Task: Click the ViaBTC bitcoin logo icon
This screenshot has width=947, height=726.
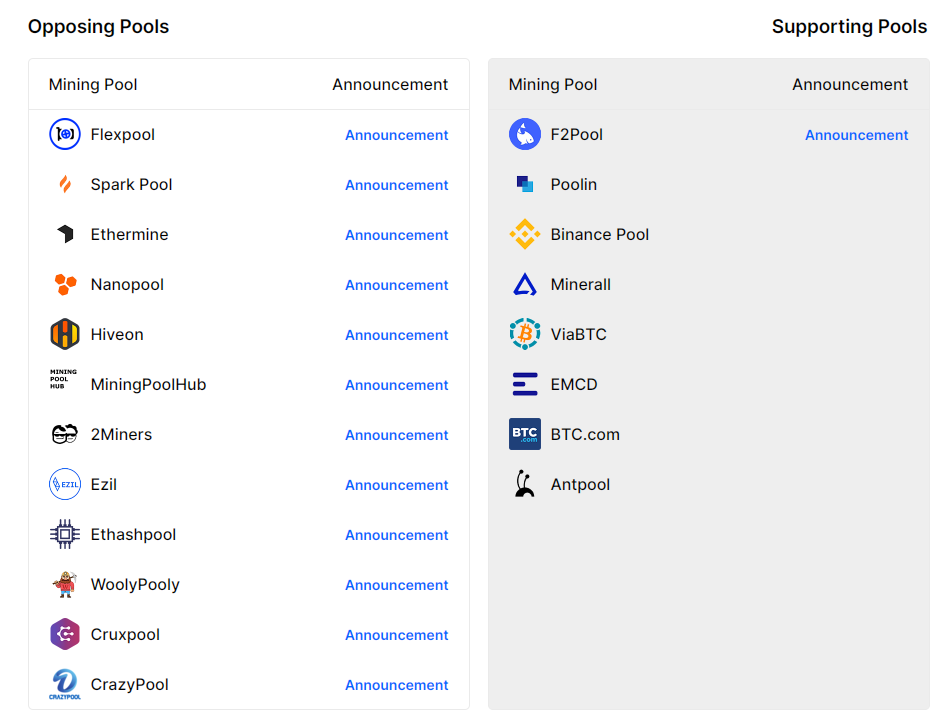Action: click(525, 334)
